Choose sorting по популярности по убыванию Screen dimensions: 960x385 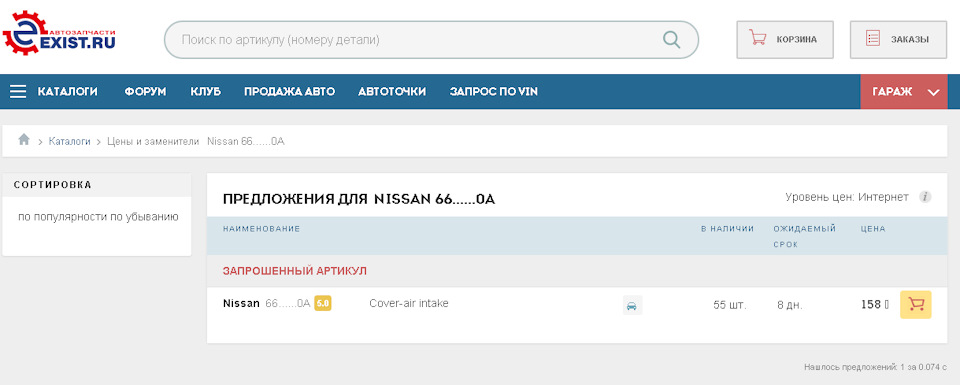[99, 217]
